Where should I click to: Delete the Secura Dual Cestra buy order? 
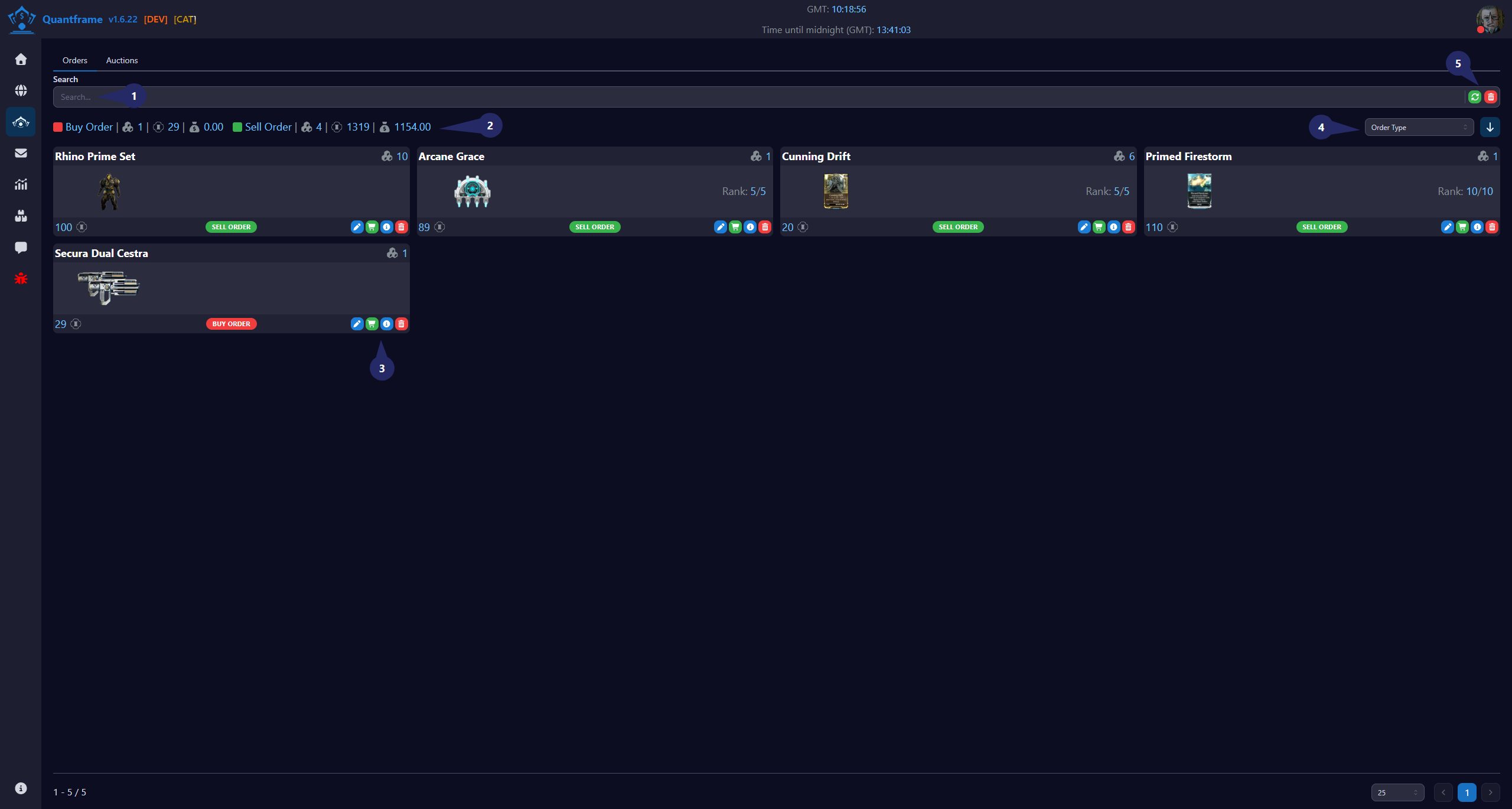(401, 324)
